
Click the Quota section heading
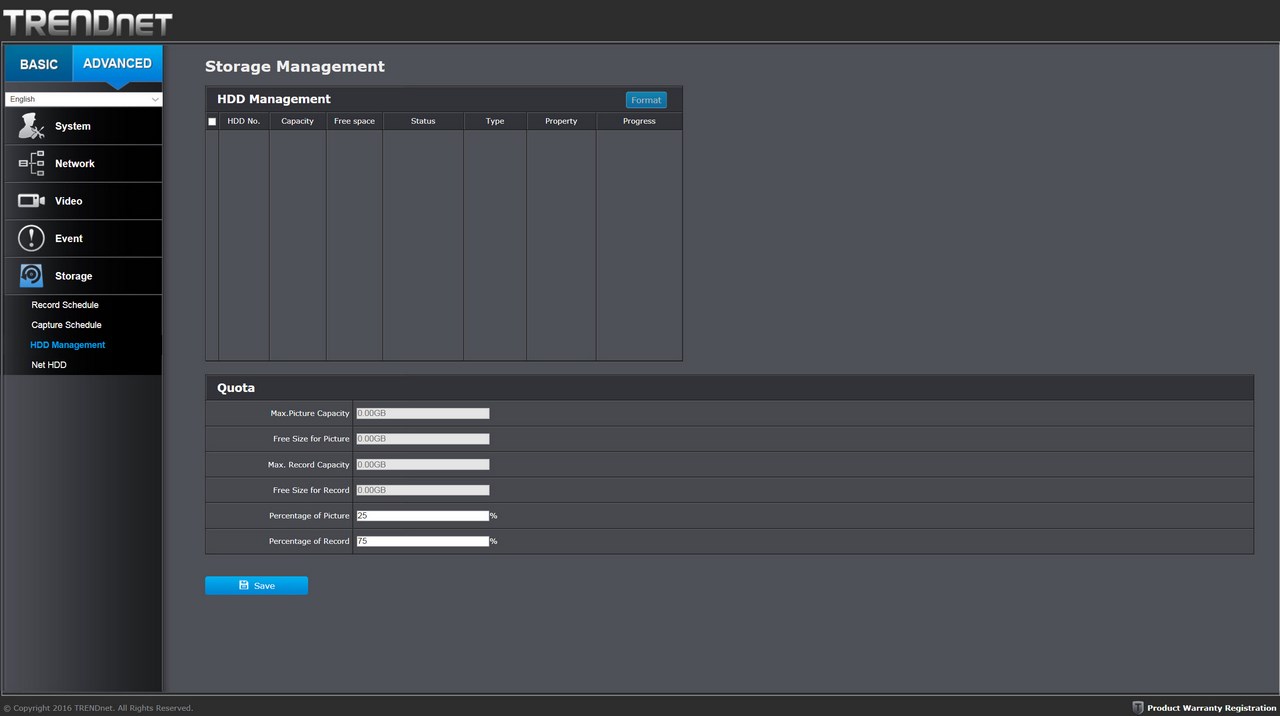tap(236, 388)
